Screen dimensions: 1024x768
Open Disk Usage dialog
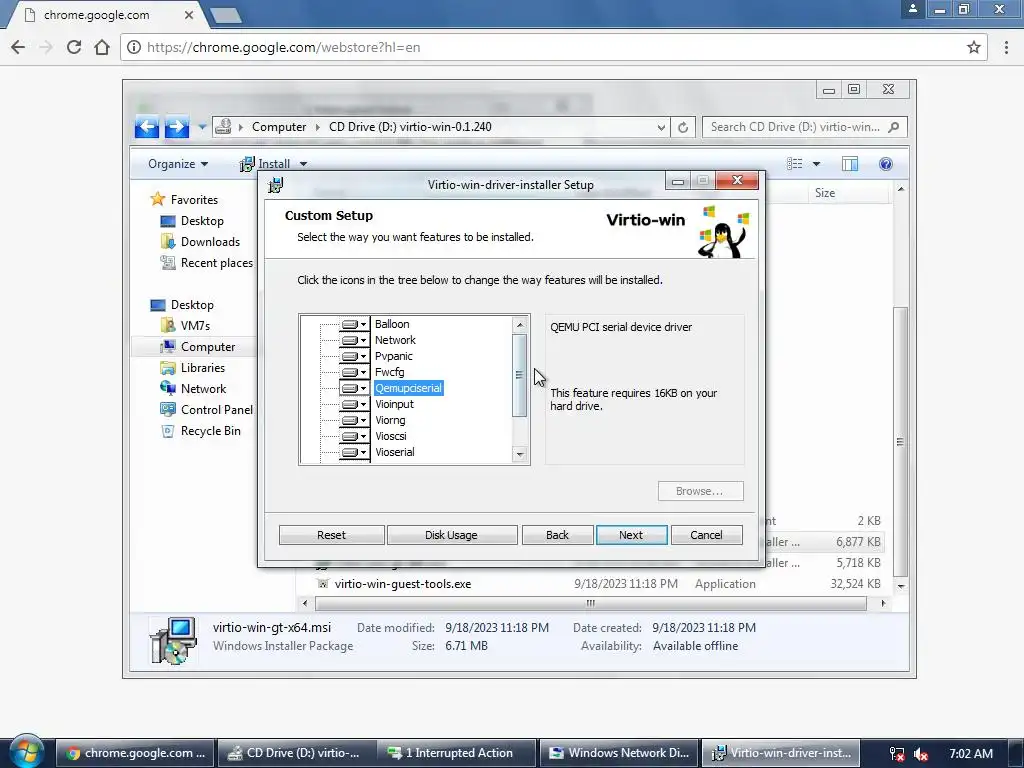451,535
